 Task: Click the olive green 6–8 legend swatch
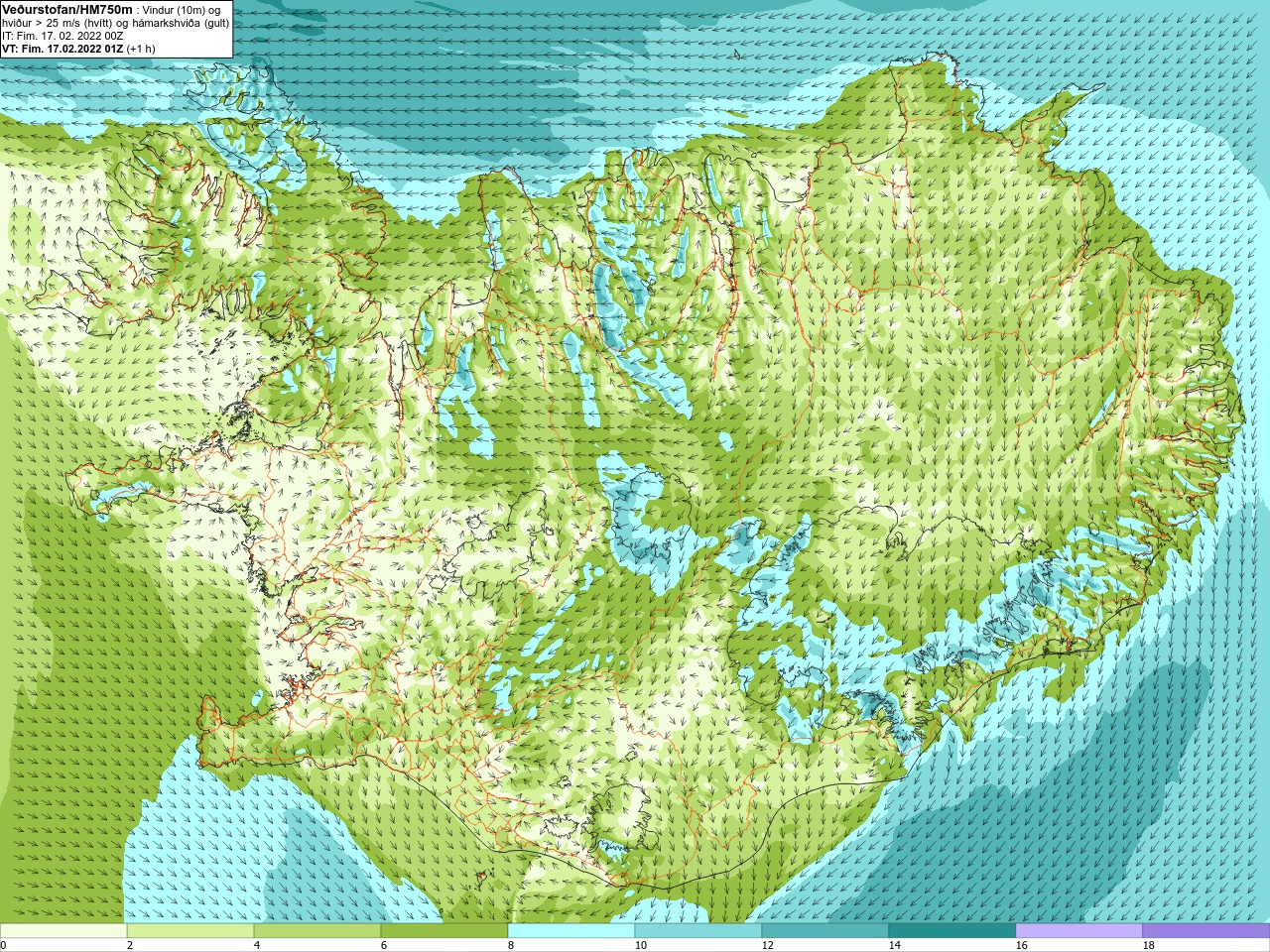pos(444,931)
